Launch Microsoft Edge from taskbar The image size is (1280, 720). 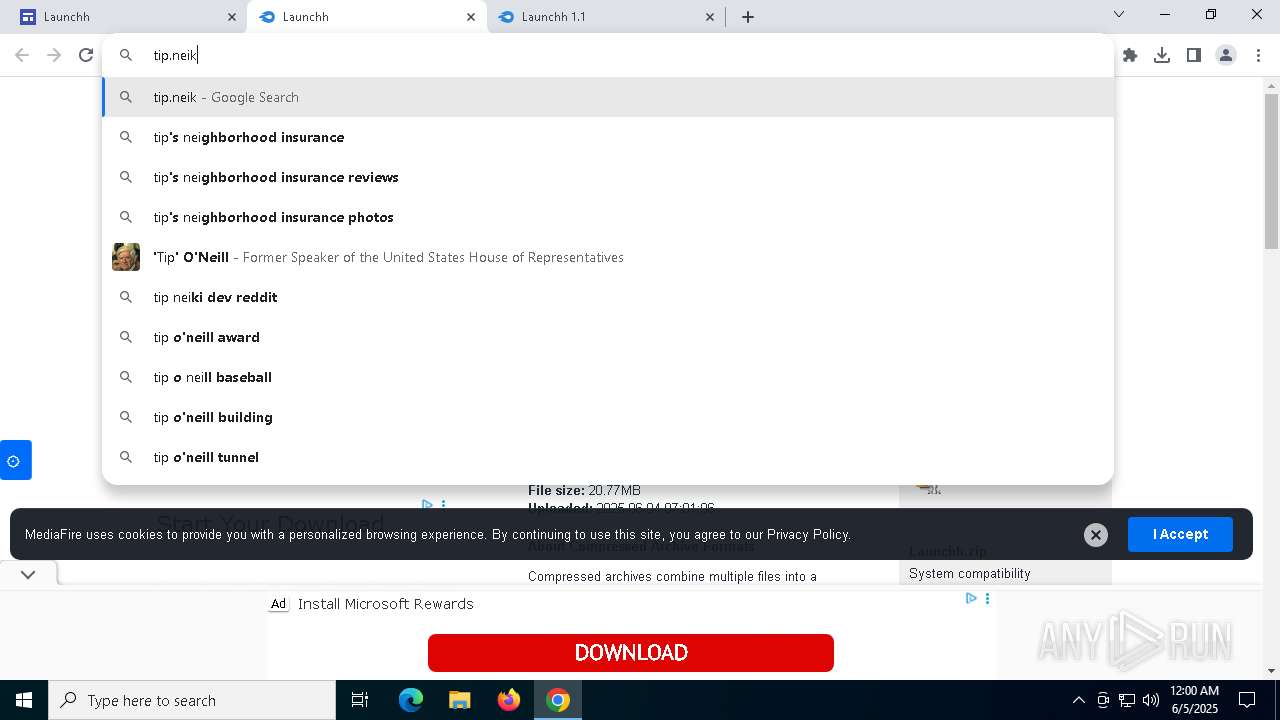tap(411, 700)
